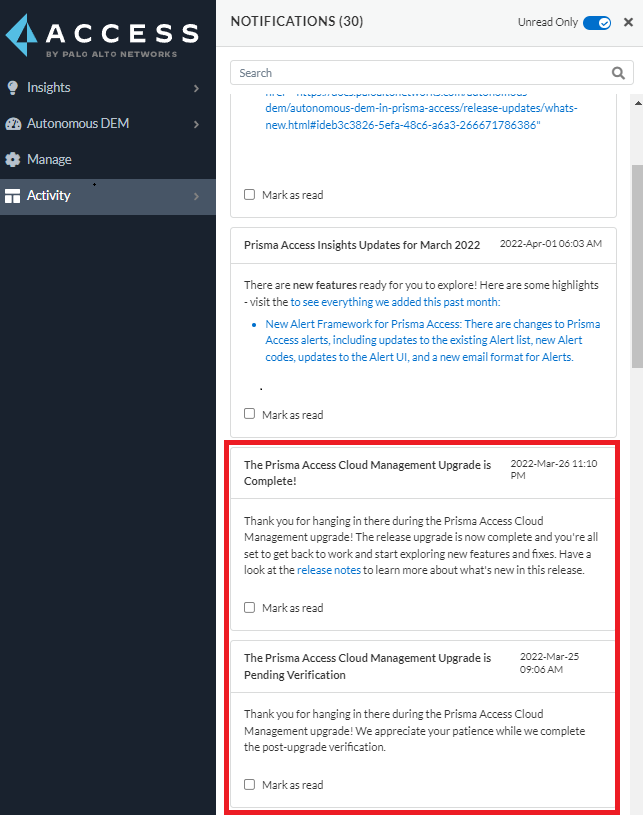Viewport: 643px width, 815px height.
Task: Click the scrollbar up arrow
Action: [x=638, y=103]
